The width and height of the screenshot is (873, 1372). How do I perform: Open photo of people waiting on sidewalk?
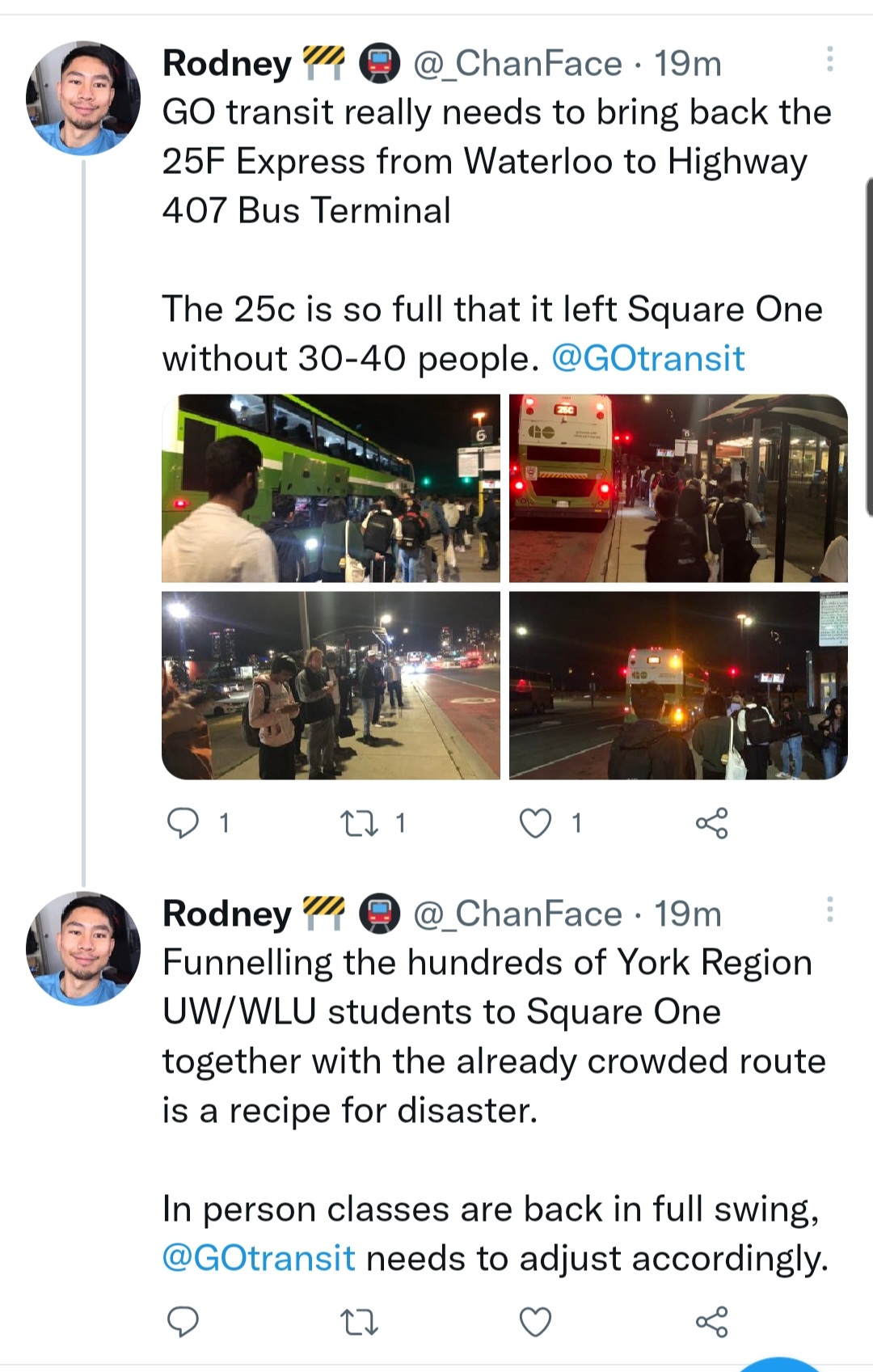[x=331, y=686]
